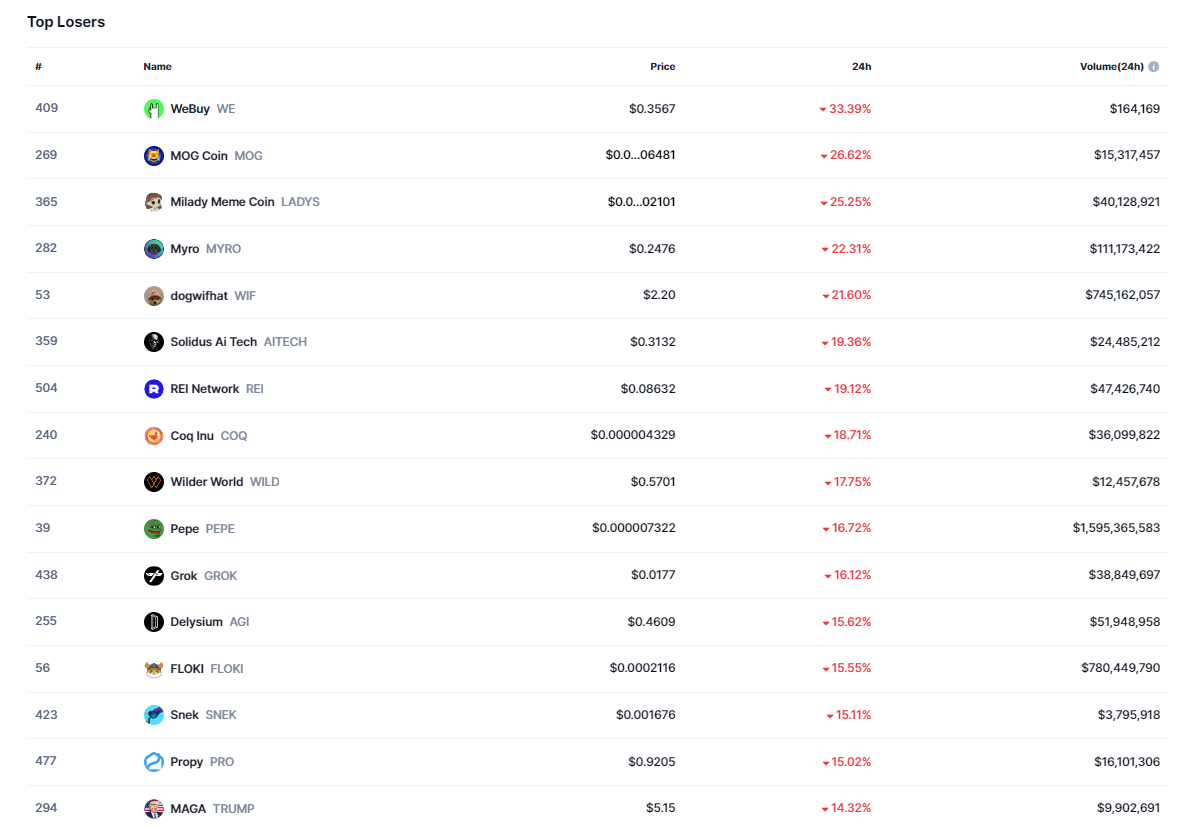
Task: Click the REI Network logo icon
Action: tap(153, 389)
